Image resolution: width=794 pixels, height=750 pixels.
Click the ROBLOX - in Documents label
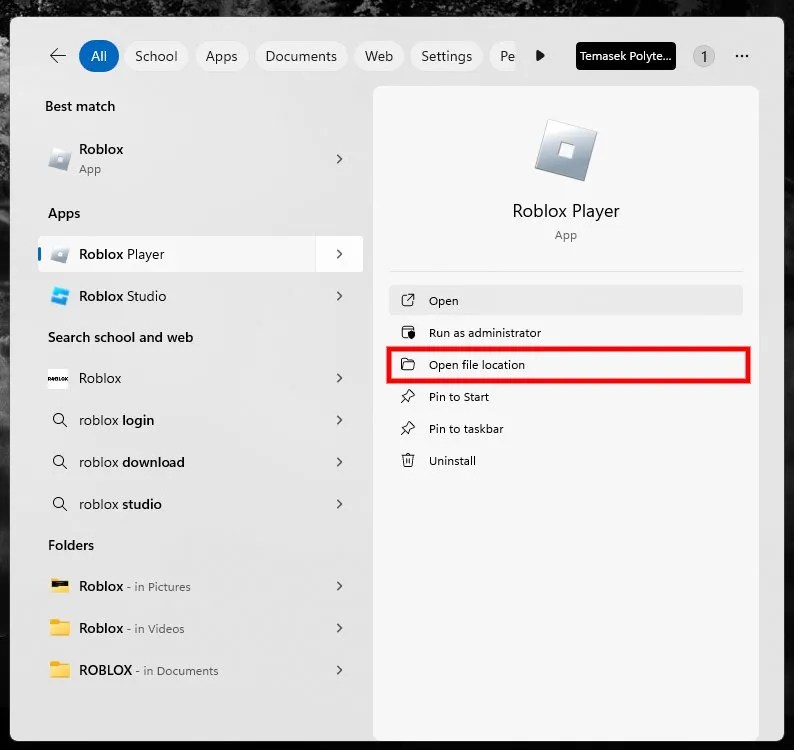click(148, 670)
